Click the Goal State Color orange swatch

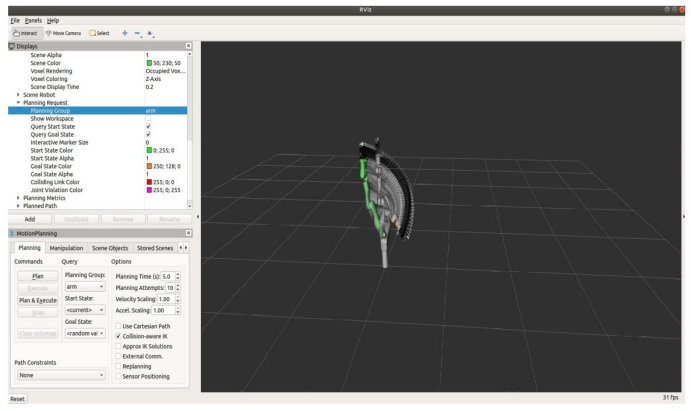[x=150, y=166]
